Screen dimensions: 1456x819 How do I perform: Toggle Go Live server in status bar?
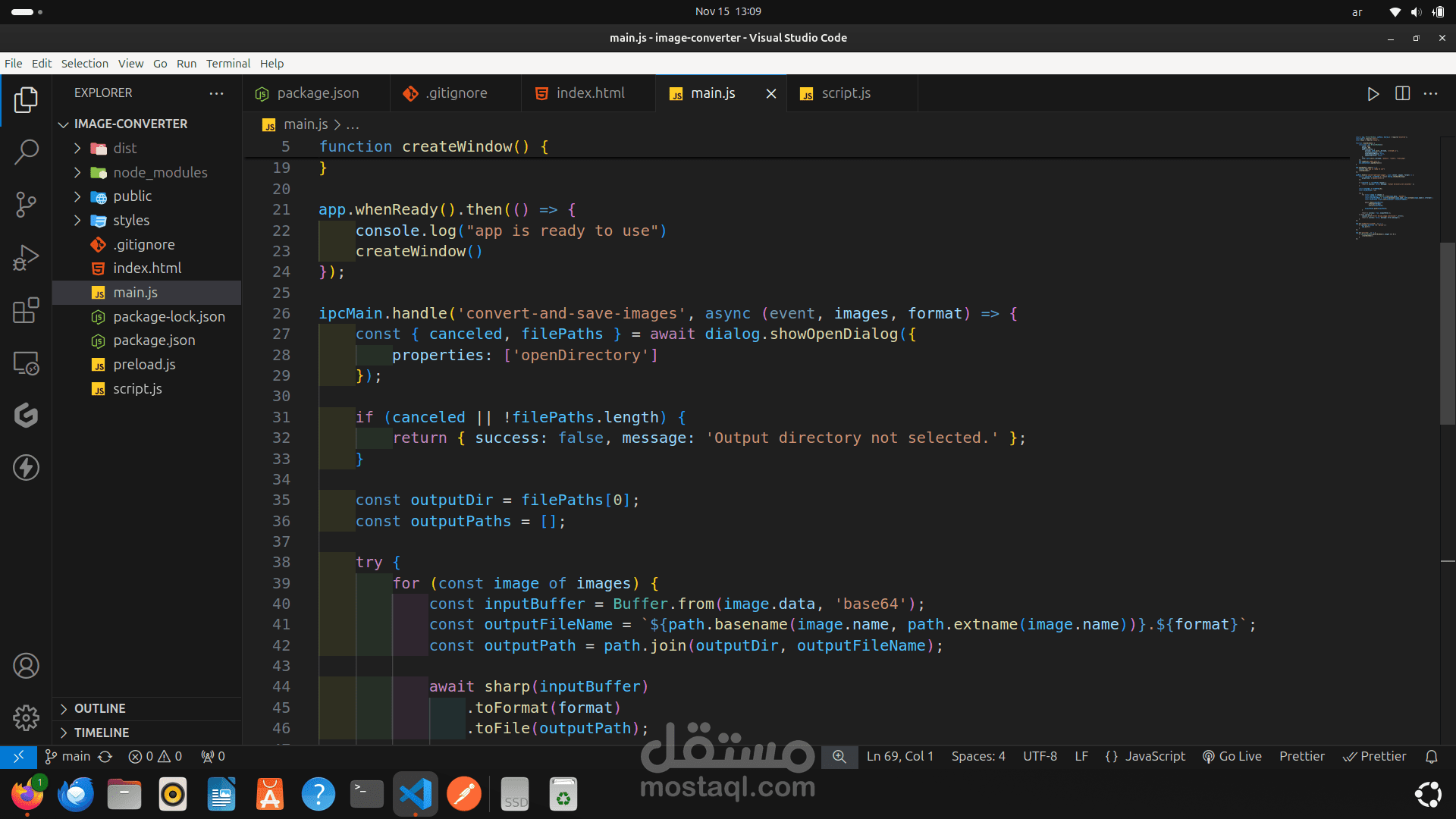click(x=1232, y=756)
